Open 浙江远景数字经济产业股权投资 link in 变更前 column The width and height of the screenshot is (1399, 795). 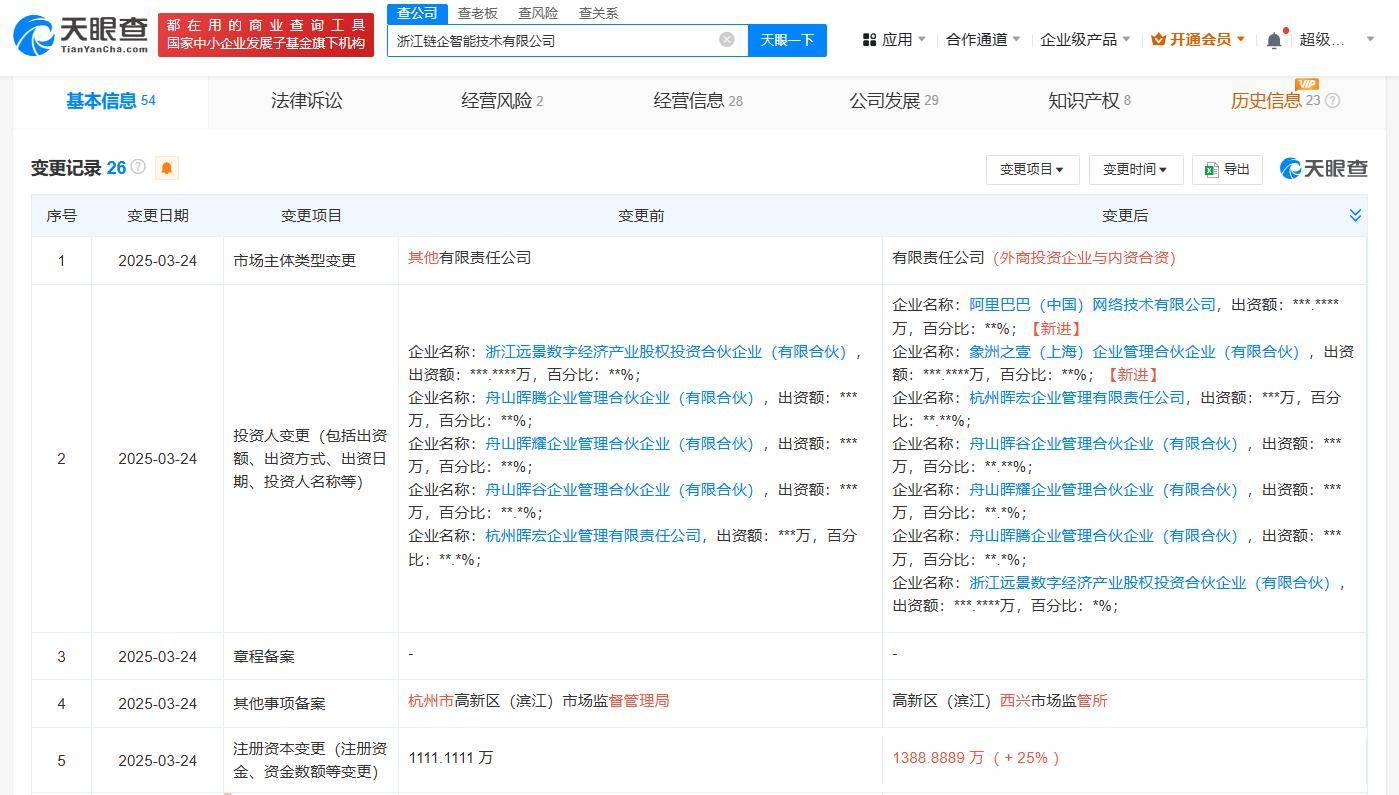[666, 351]
